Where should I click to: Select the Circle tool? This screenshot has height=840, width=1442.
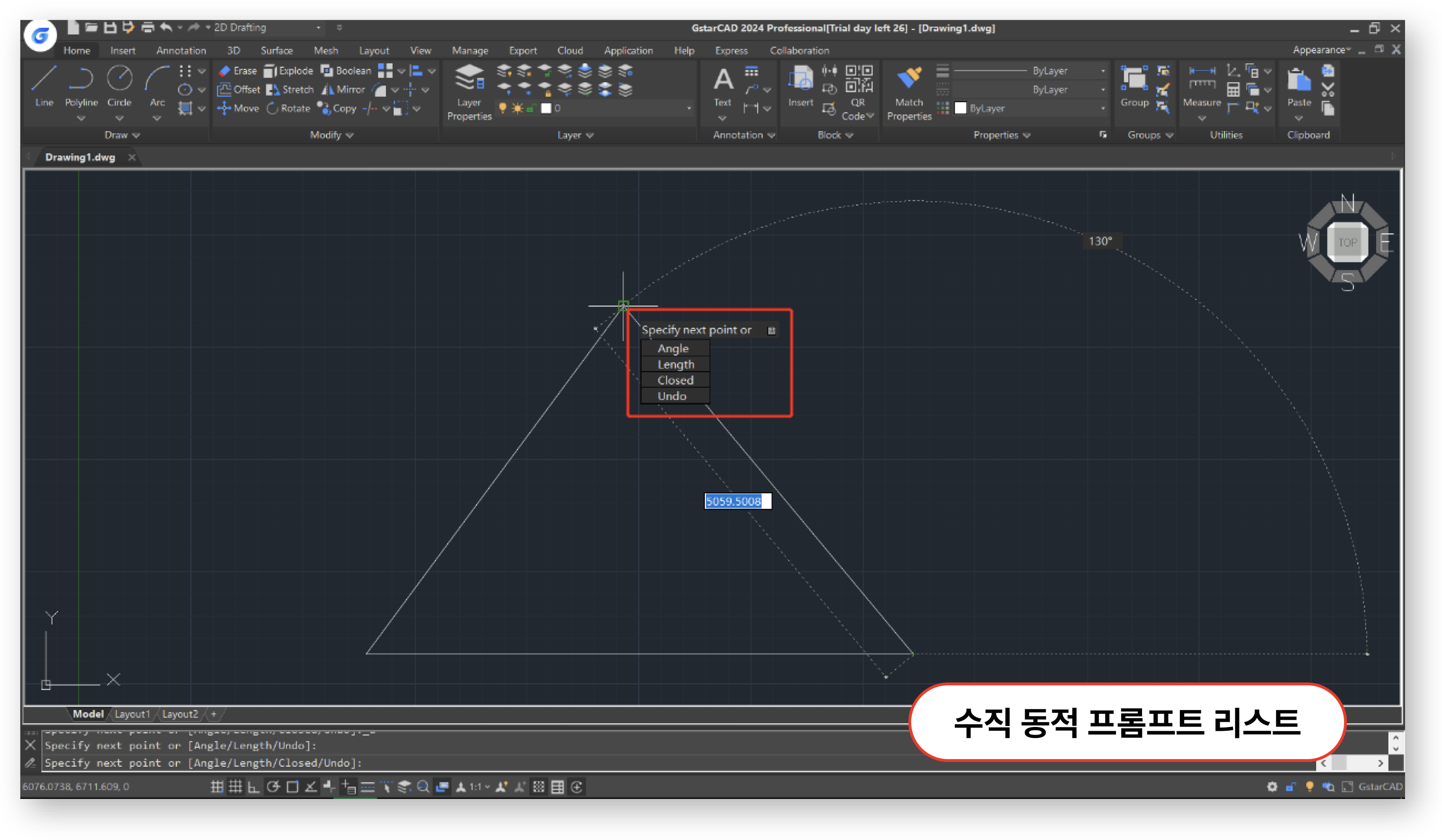(x=119, y=86)
